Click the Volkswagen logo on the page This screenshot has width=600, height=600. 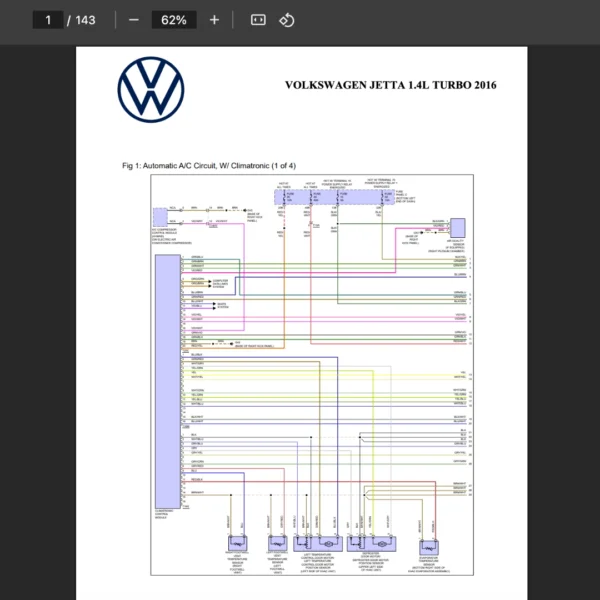pyautogui.click(x=151, y=88)
